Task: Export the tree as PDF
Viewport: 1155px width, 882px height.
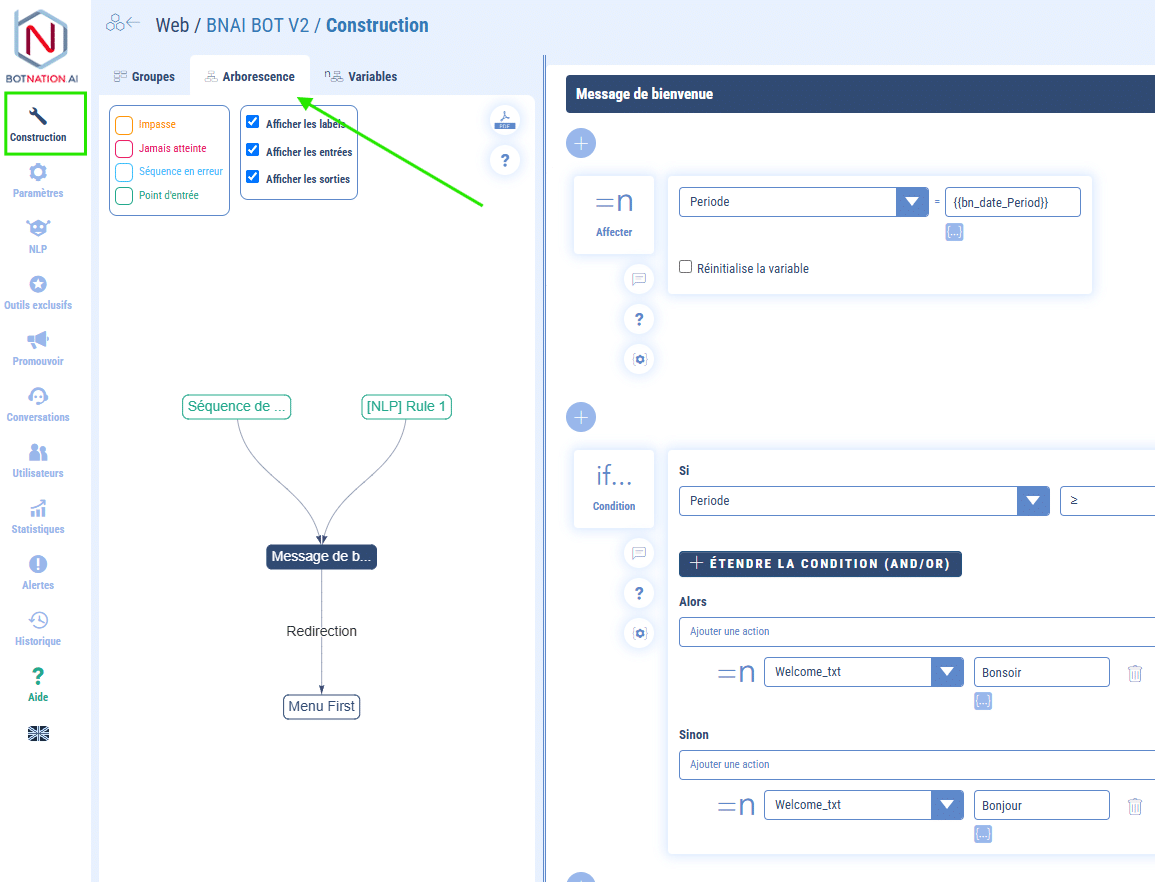Action: [505, 120]
